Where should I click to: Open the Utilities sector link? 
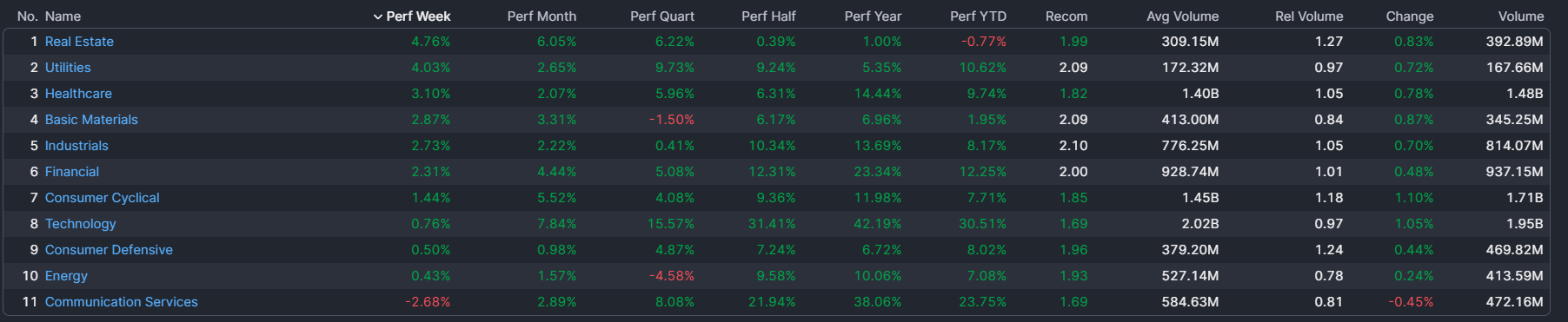click(x=68, y=68)
